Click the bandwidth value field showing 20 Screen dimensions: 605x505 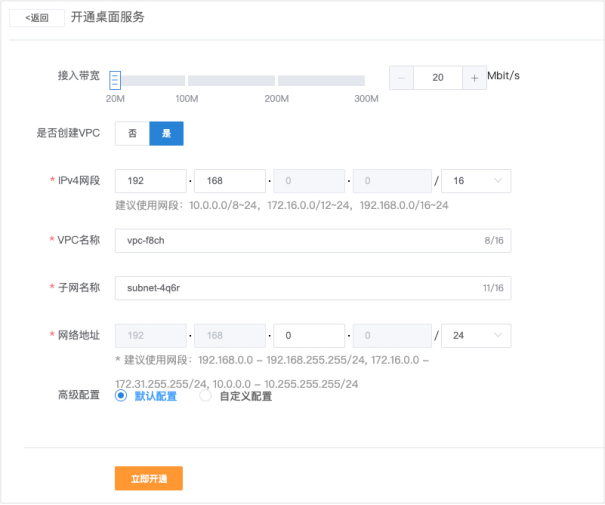pyautogui.click(x=437, y=79)
